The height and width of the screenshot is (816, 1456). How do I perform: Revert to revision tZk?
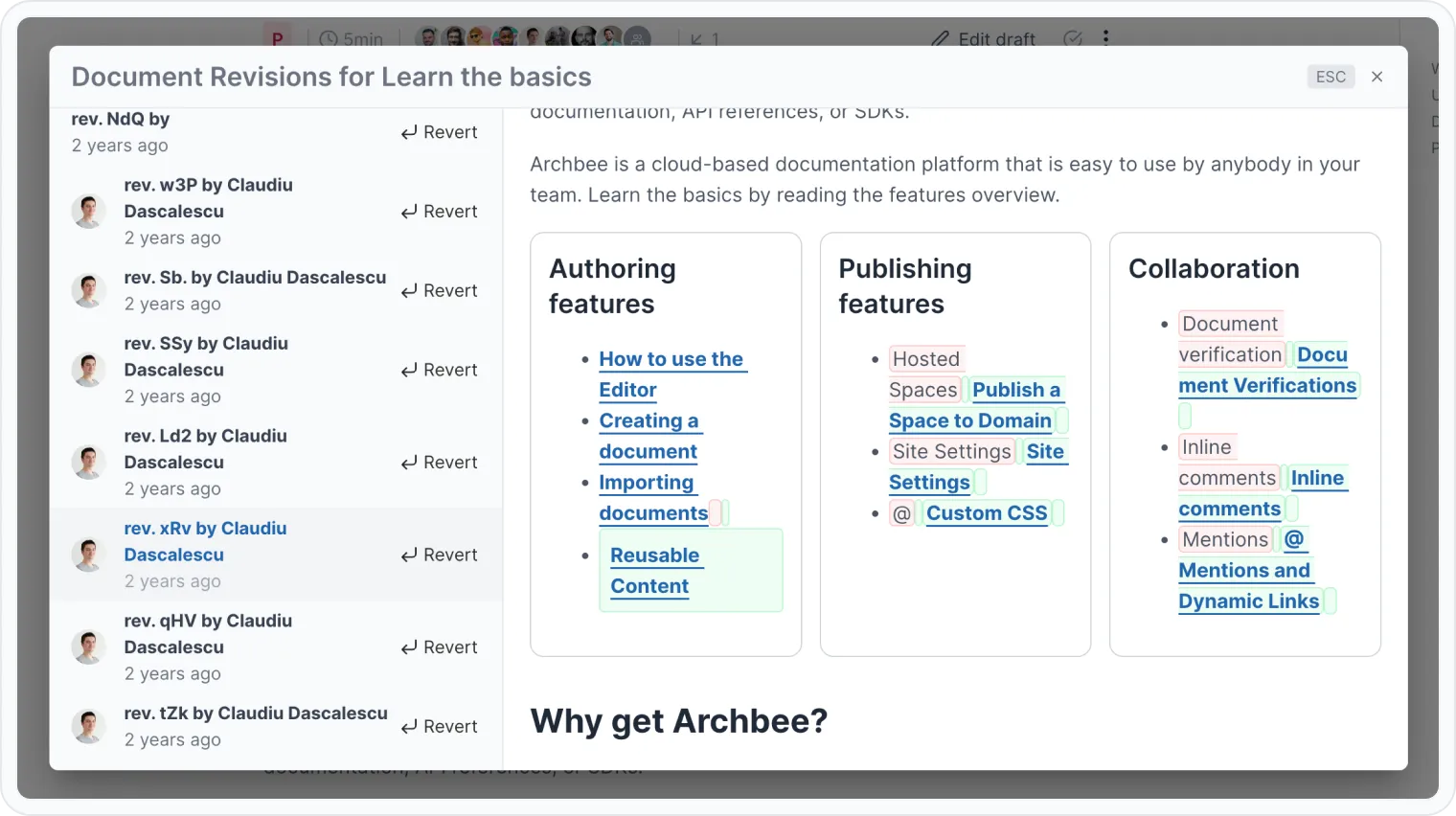[x=439, y=727]
